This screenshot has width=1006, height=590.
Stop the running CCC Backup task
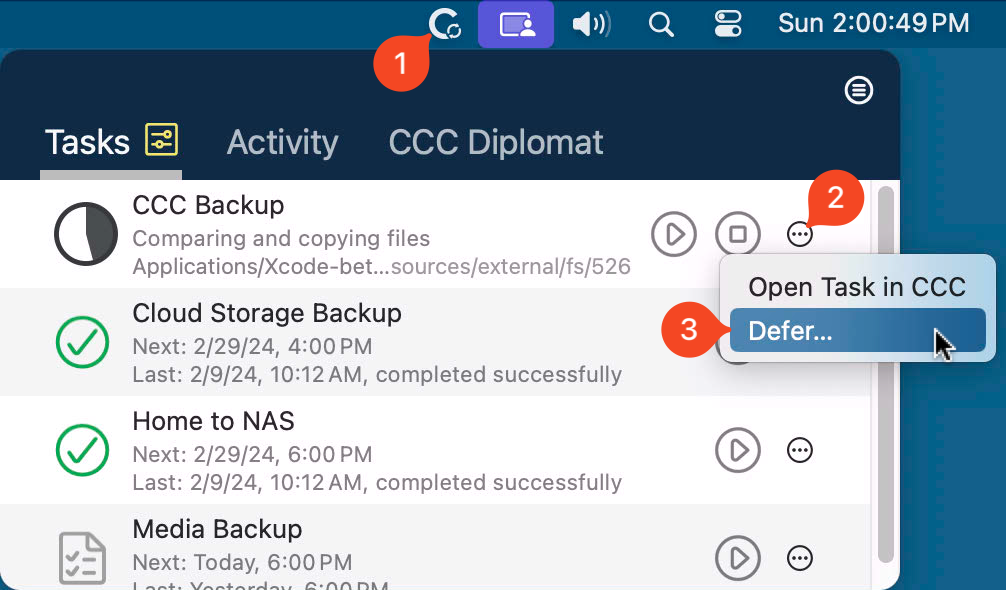(x=738, y=234)
